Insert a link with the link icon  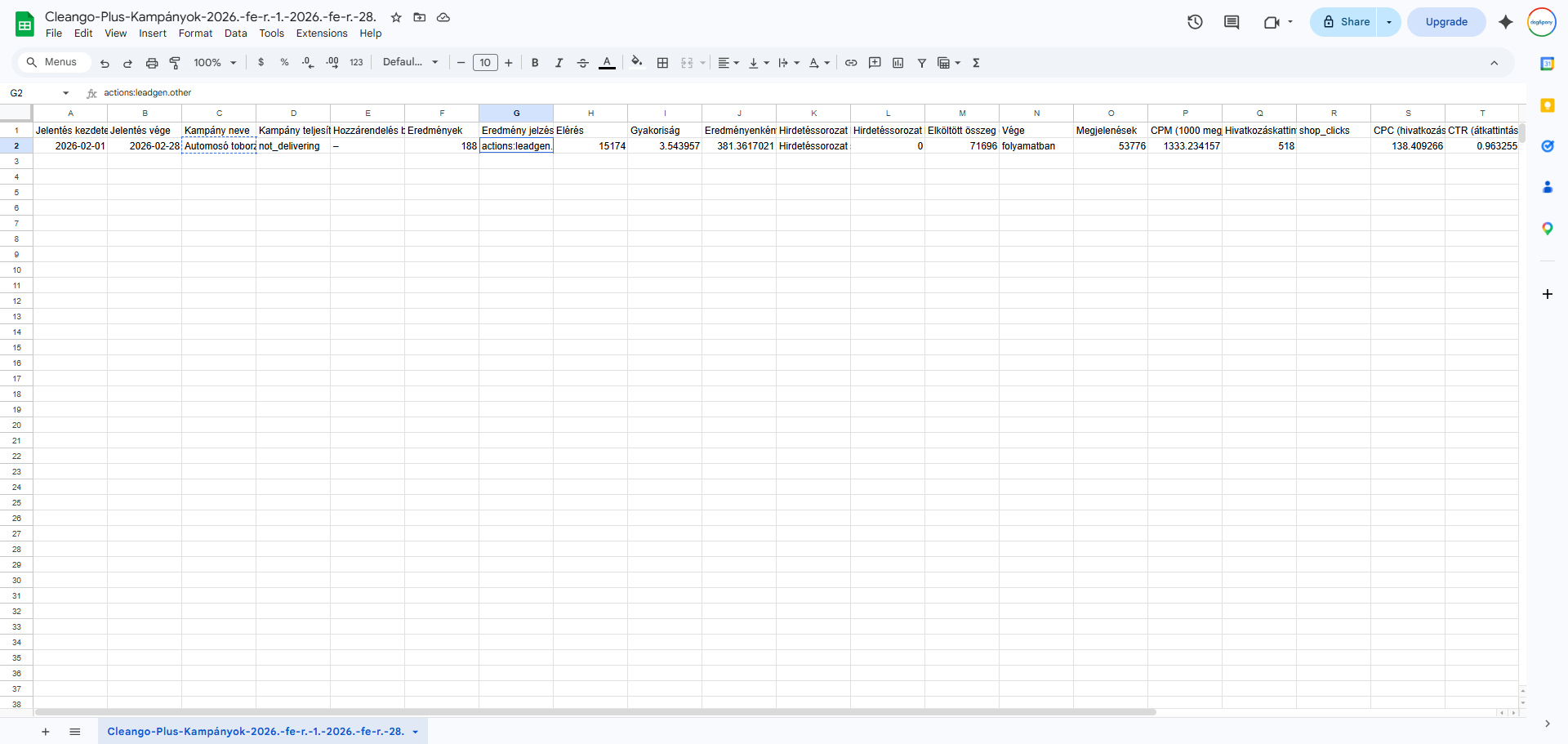point(851,63)
